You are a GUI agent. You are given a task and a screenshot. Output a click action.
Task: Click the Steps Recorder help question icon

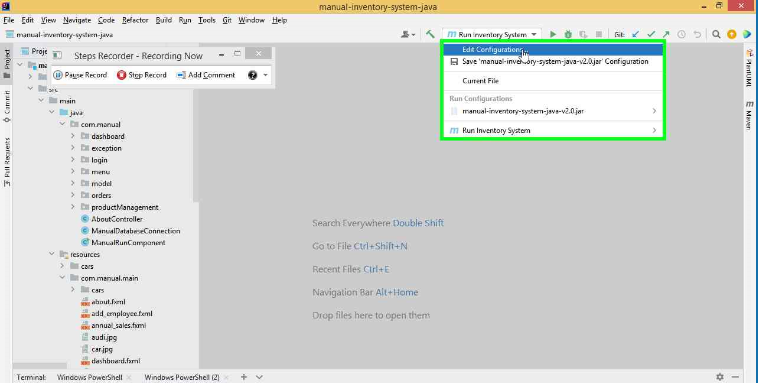[252, 75]
